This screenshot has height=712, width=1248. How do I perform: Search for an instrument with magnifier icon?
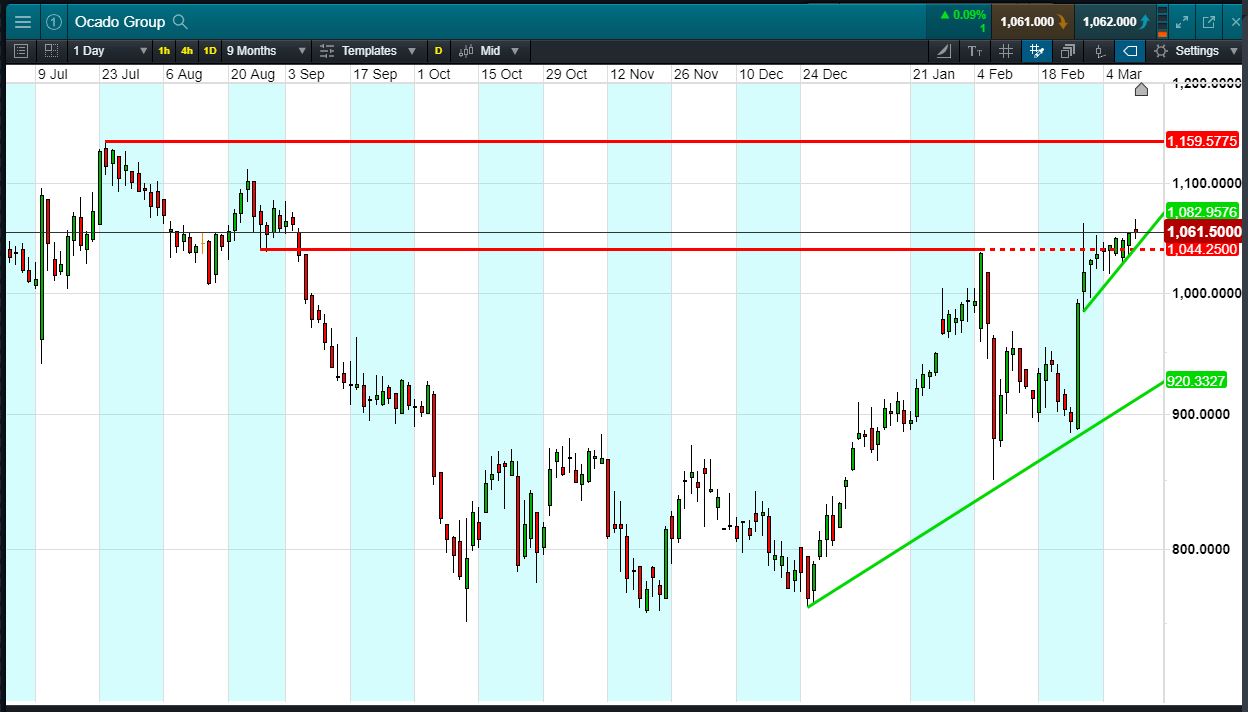tap(180, 21)
